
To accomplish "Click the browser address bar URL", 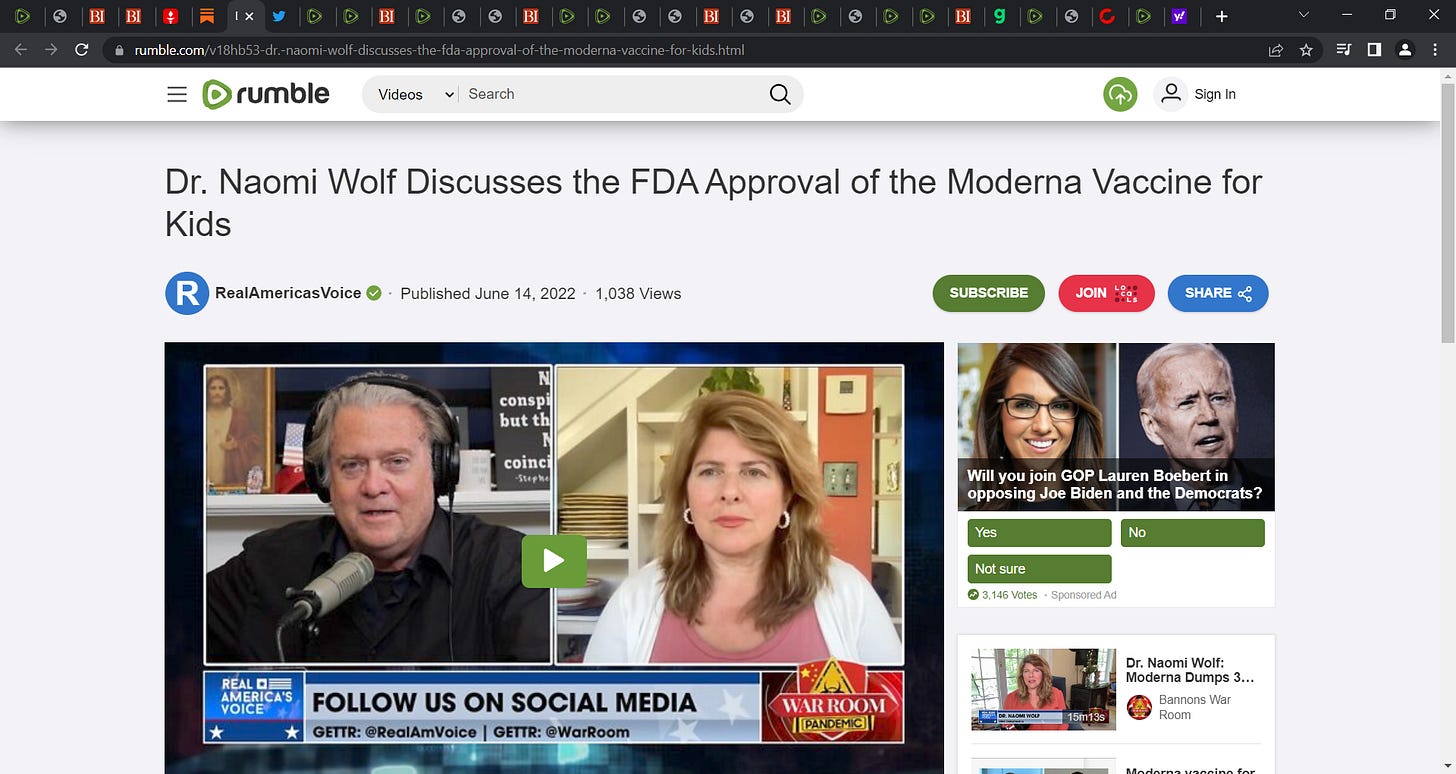I will (x=440, y=50).
